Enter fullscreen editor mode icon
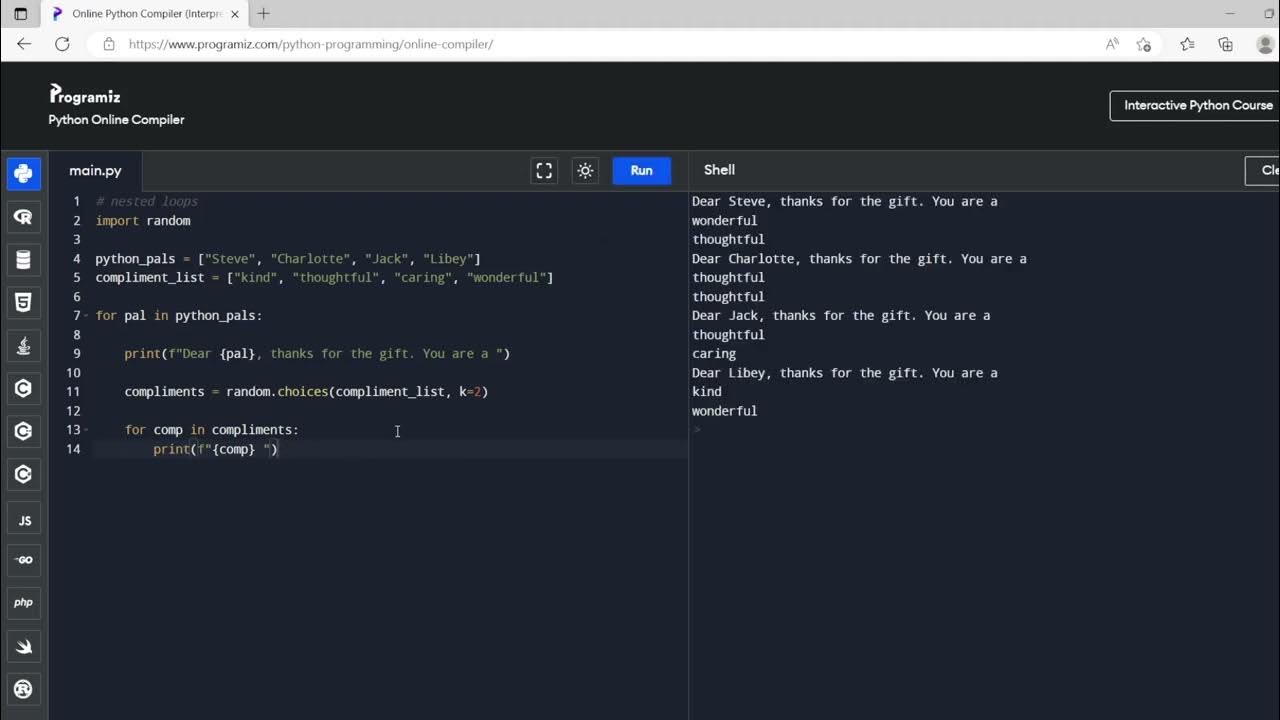1280x720 pixels. click(544, 171)
